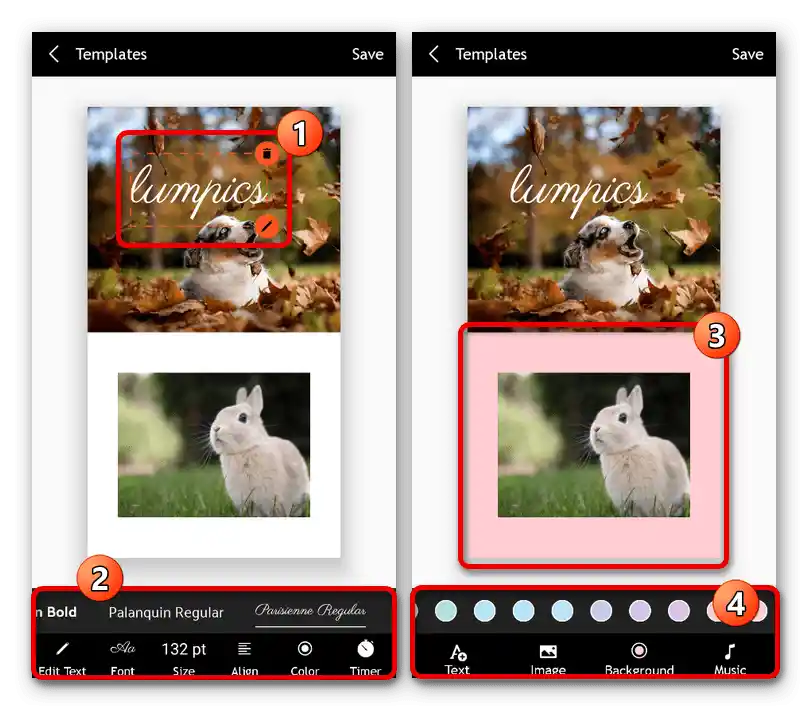Pick the teal-green color swatch
This screenshot has width=808, height=710.
(x=446, y=611)
